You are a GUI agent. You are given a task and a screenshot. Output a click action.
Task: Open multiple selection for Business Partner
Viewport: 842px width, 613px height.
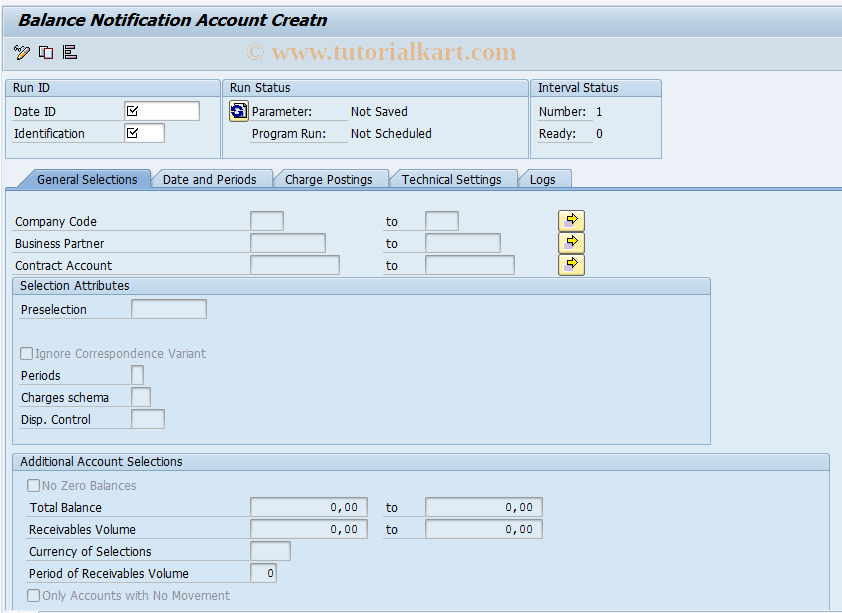click(x=570, y=242)
